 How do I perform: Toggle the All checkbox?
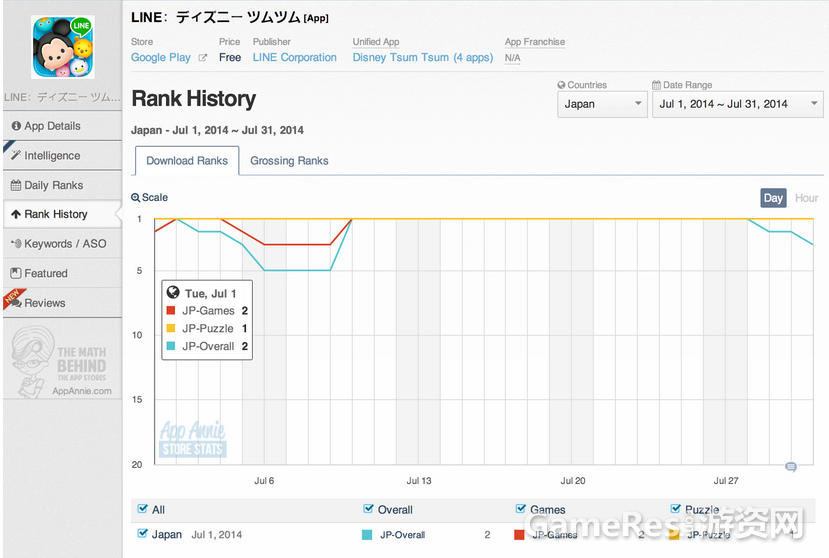pos(142,509)
